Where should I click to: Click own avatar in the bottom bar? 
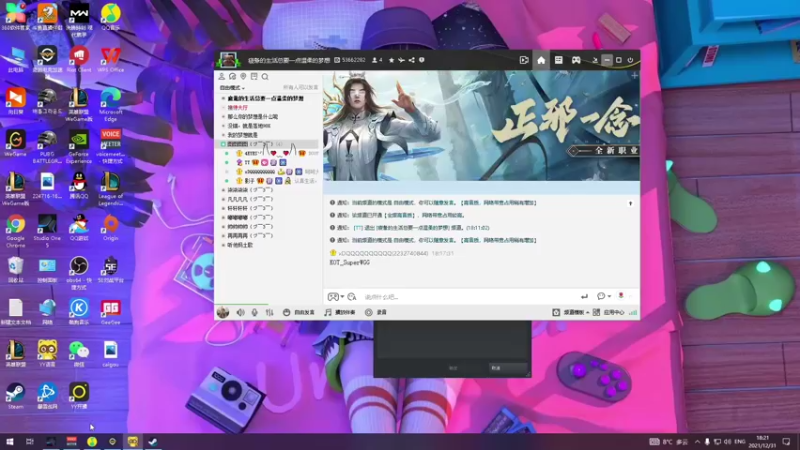tap(223, 312)
